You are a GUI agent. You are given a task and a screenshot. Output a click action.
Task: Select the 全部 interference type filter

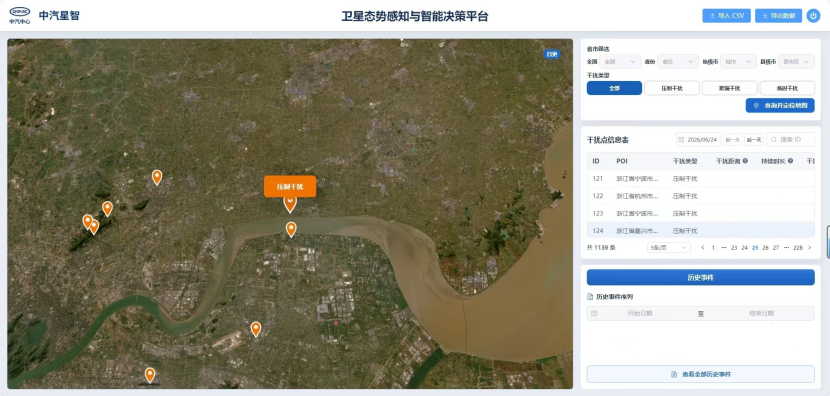(x=614, y=88)
